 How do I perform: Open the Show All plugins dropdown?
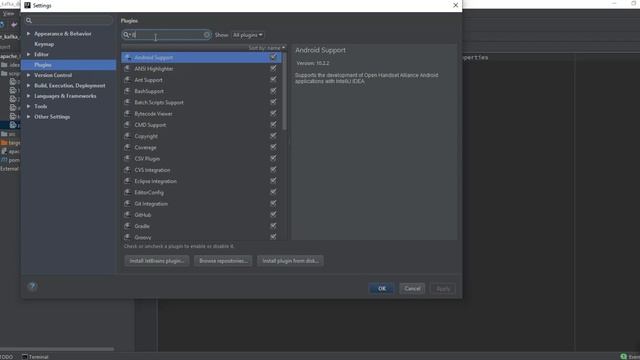click(x=248, y=35)
